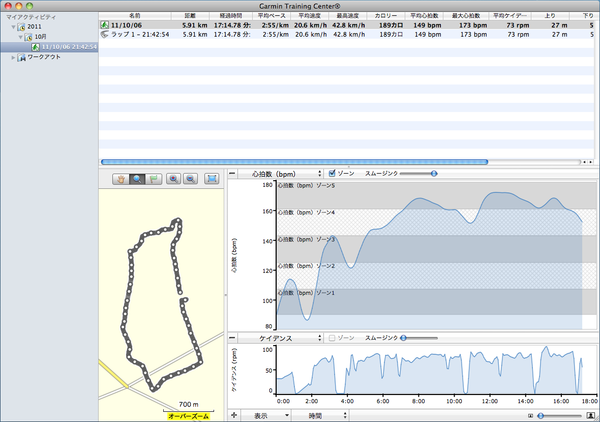Select the magnifier zoom tool on map toolbar
Image resolution: width=600 pixels, height=422 pixels.
tap(137, 179)
